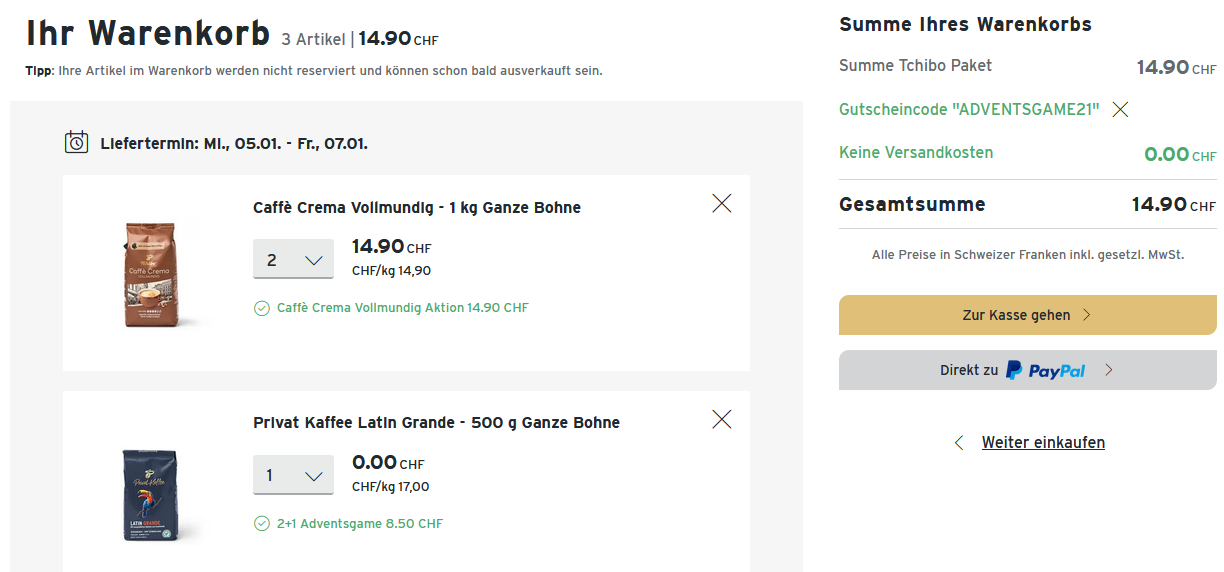Click the delivery date calendar icon

tap(77, 143)
